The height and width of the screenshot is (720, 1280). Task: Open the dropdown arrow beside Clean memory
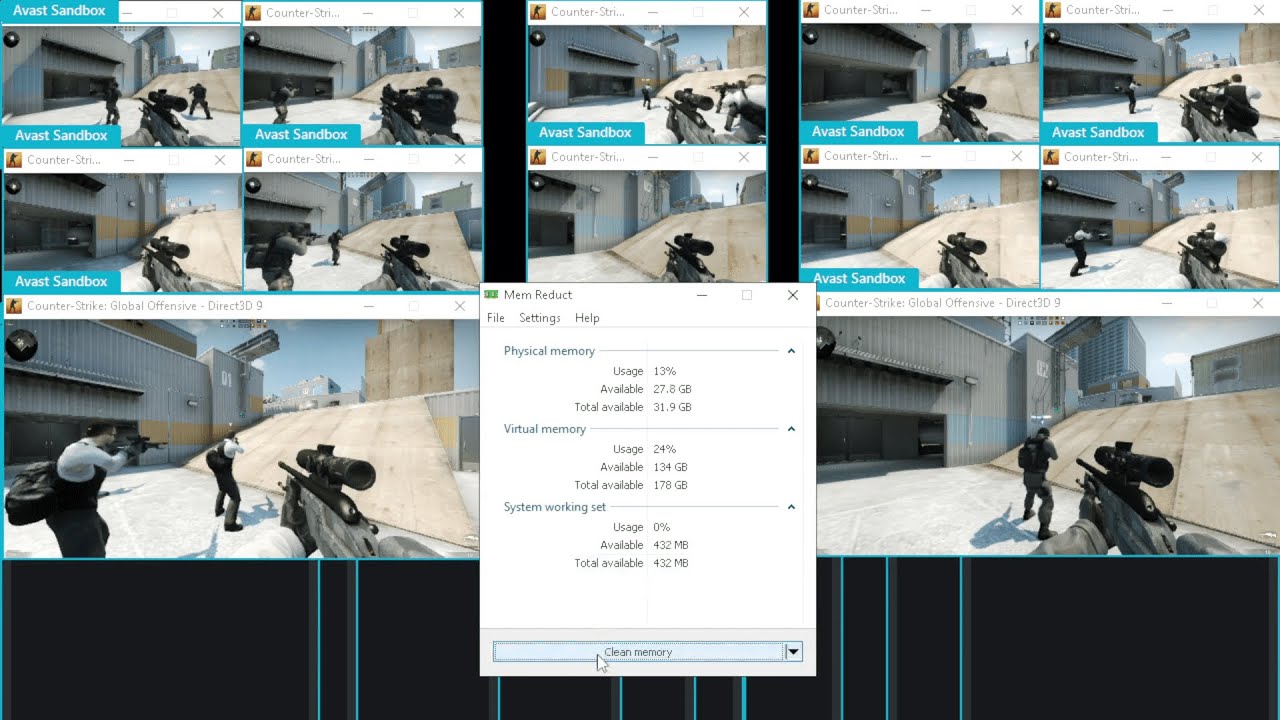coord(793,652)
